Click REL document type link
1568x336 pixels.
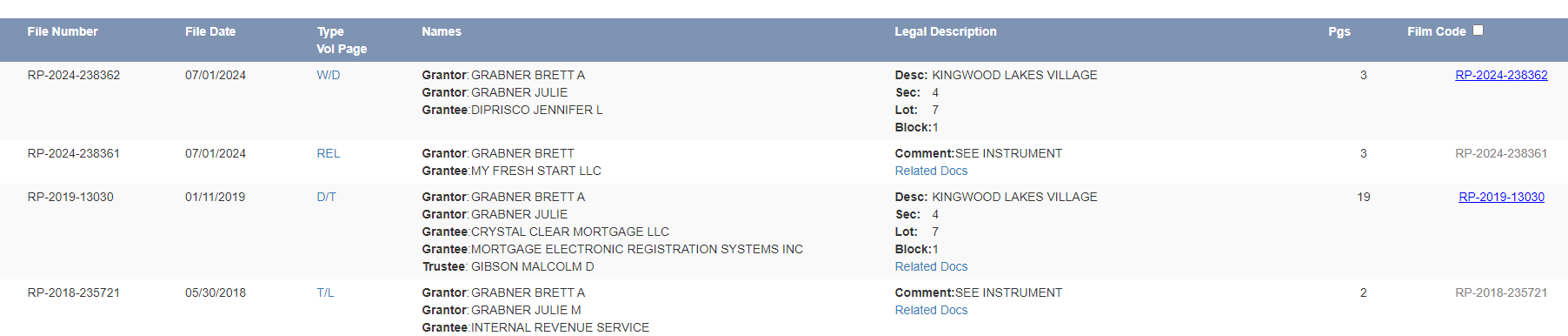(x=329, y=153)
